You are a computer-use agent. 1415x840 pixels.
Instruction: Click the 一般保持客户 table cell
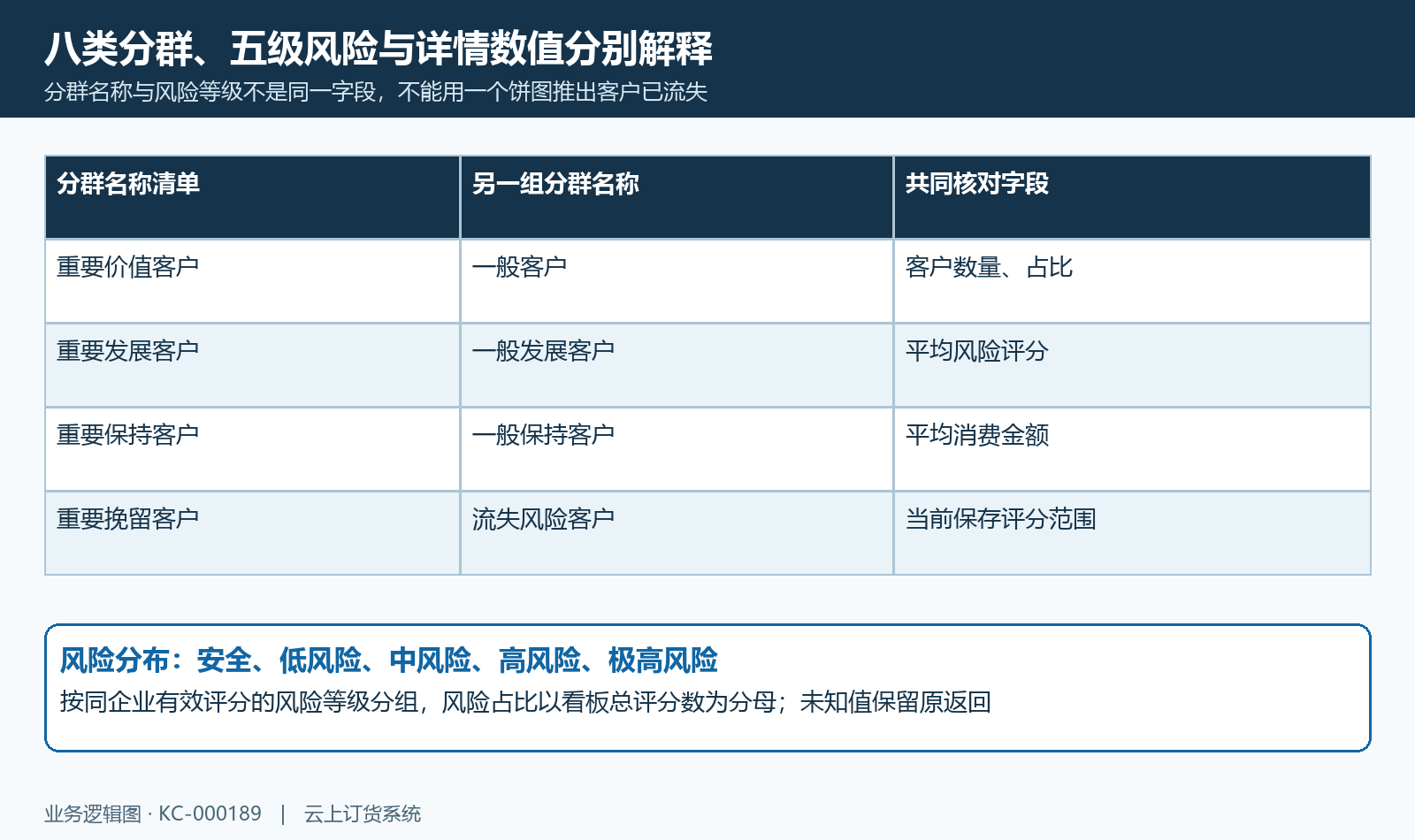click(677, 449)
